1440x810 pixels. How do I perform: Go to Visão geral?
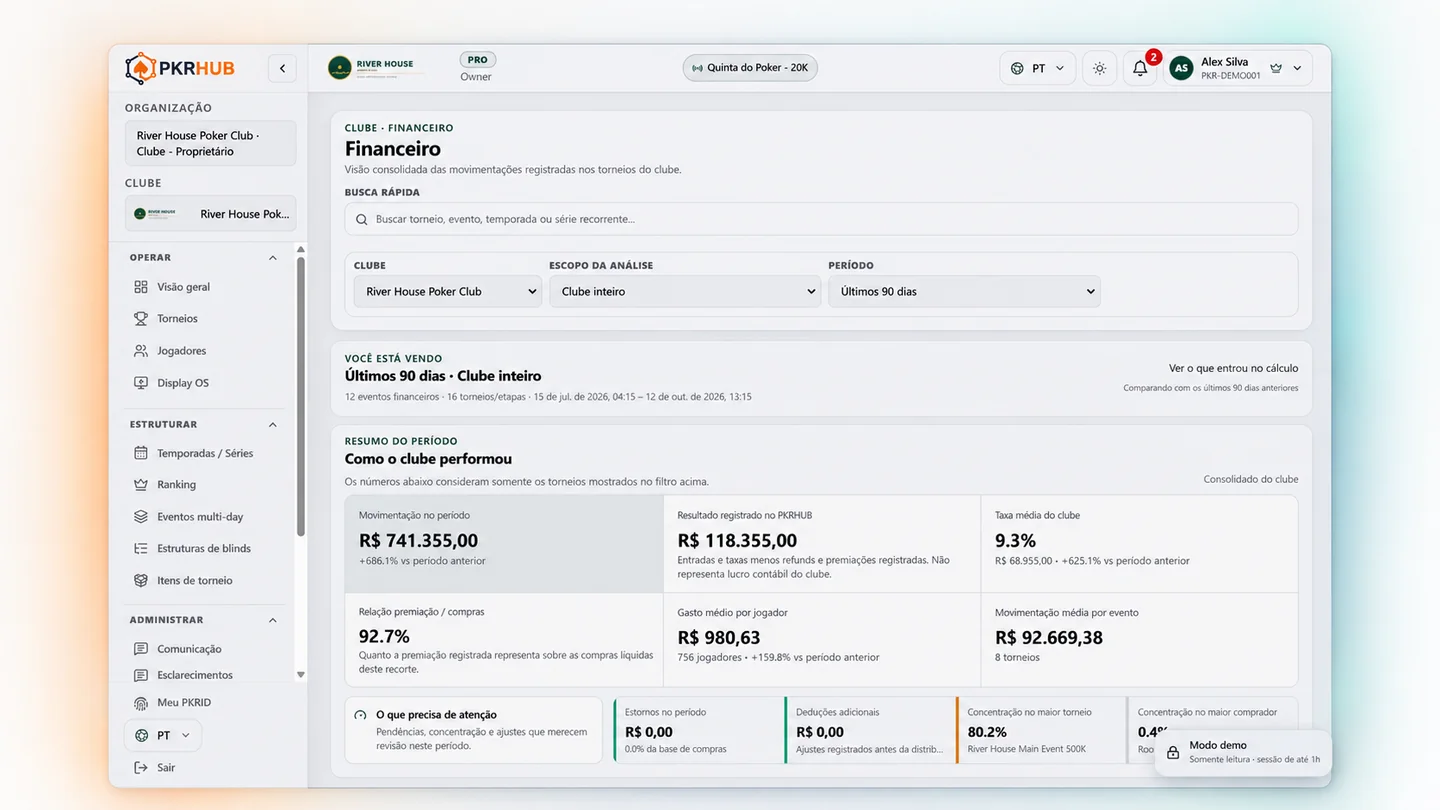tap(183, 287)
